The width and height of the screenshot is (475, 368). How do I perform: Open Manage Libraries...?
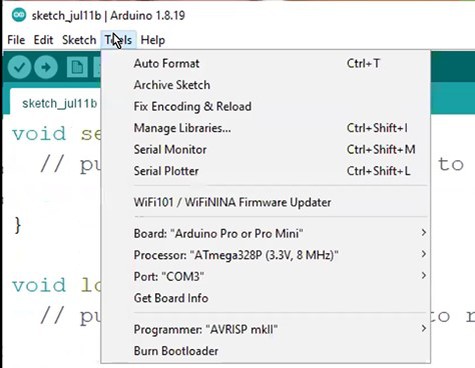[x=265, y=128]
